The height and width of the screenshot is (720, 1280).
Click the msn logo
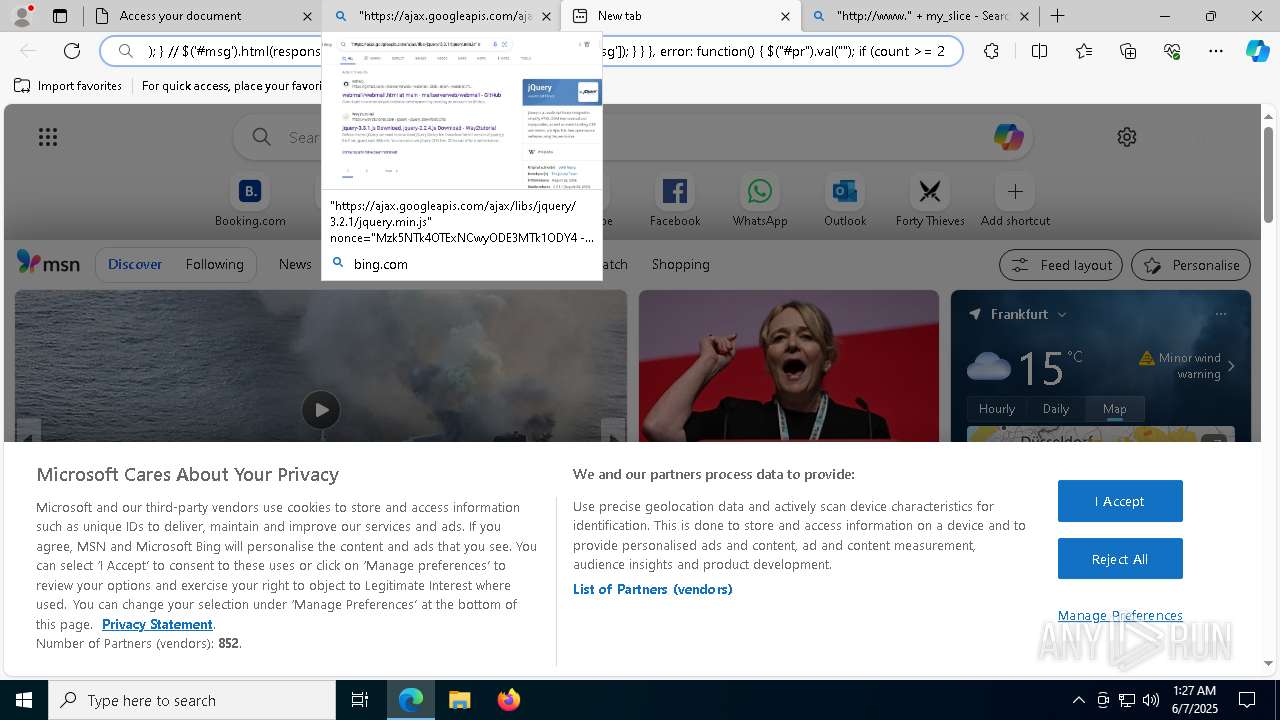point(48,263)
